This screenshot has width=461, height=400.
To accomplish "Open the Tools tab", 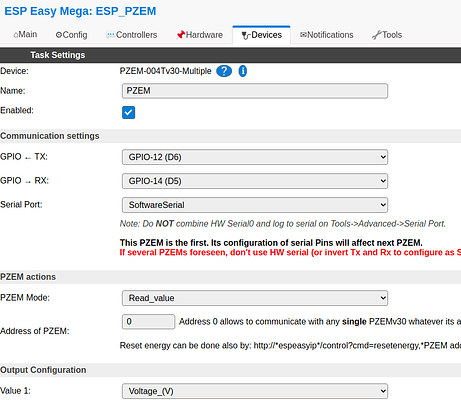I will (x=387, y=35).
